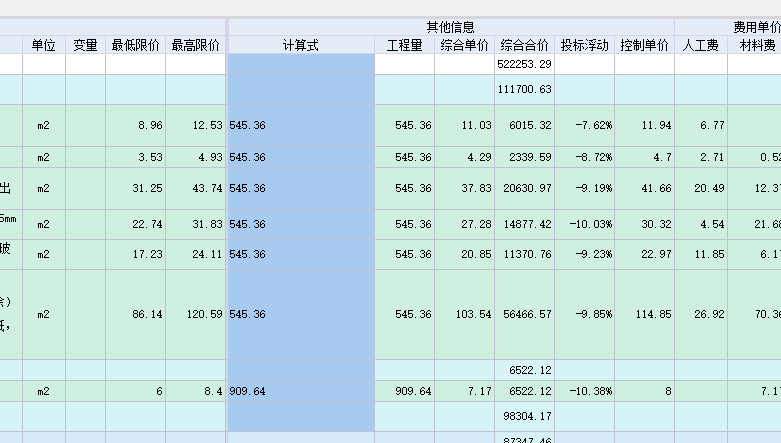Viewport: 781px width, 443px height.
Task: Select unit price cell 37.83
Action: 465,188
